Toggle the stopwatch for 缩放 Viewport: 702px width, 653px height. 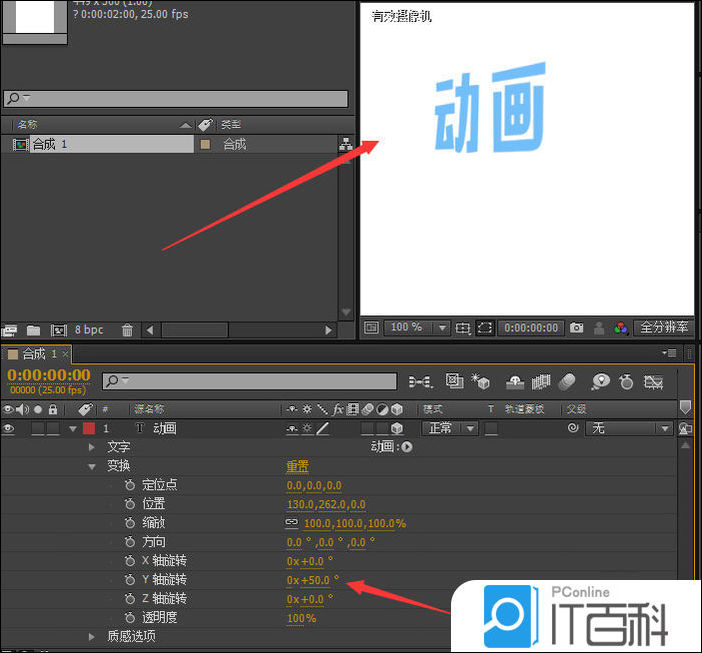pos(130,523)
